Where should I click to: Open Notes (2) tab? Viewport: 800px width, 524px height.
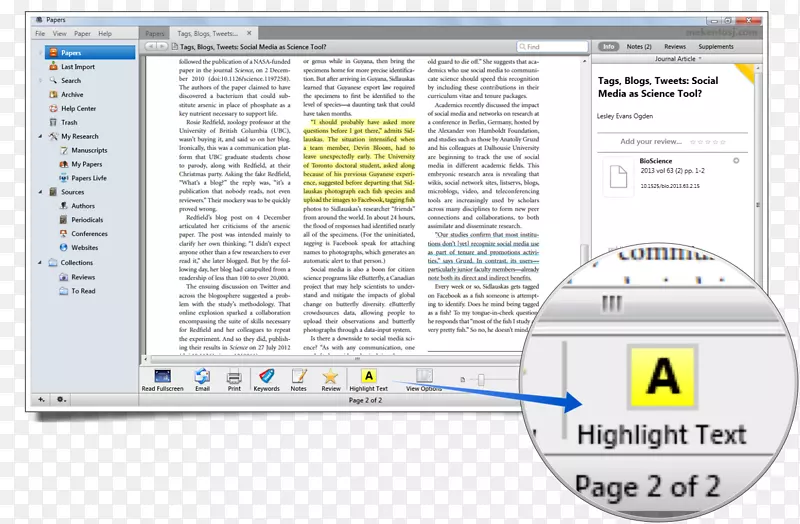coord(639,46)
